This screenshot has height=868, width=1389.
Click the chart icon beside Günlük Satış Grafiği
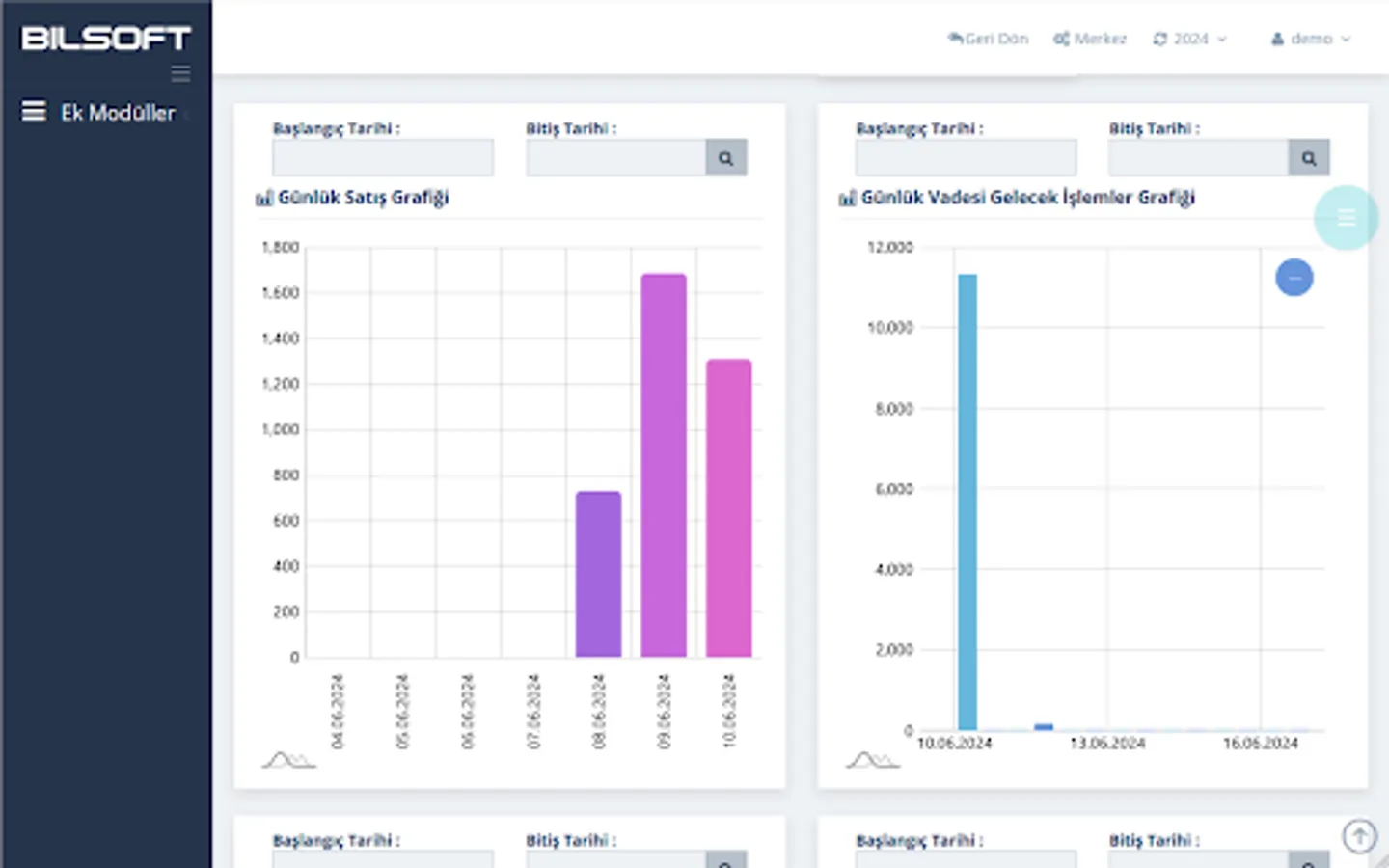264,198
